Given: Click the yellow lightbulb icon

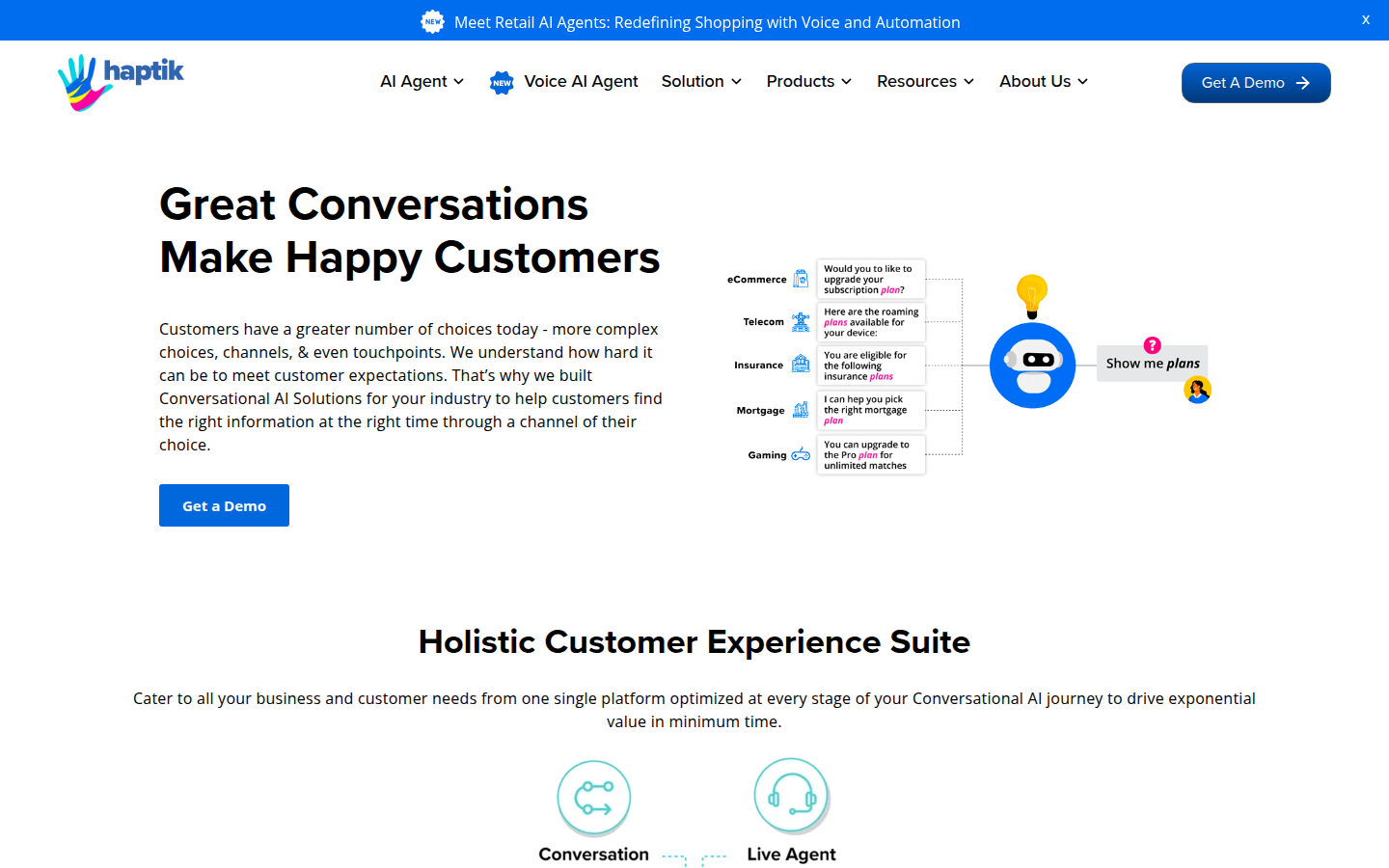Looking at the screenshot, I should 1031,294.
